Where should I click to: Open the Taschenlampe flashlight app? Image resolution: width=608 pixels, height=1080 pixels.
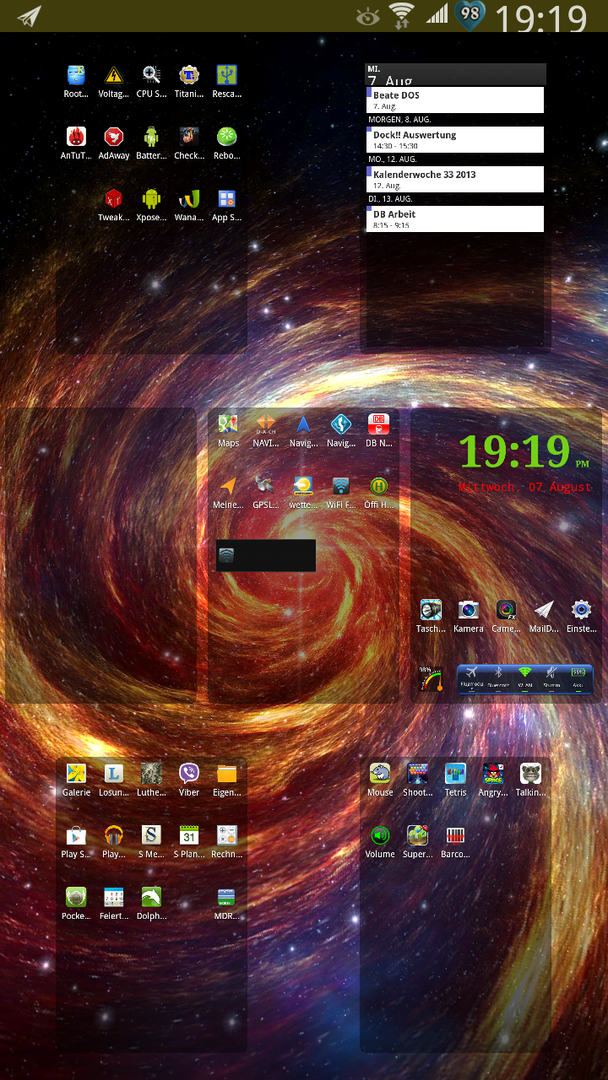pos(431,610)
